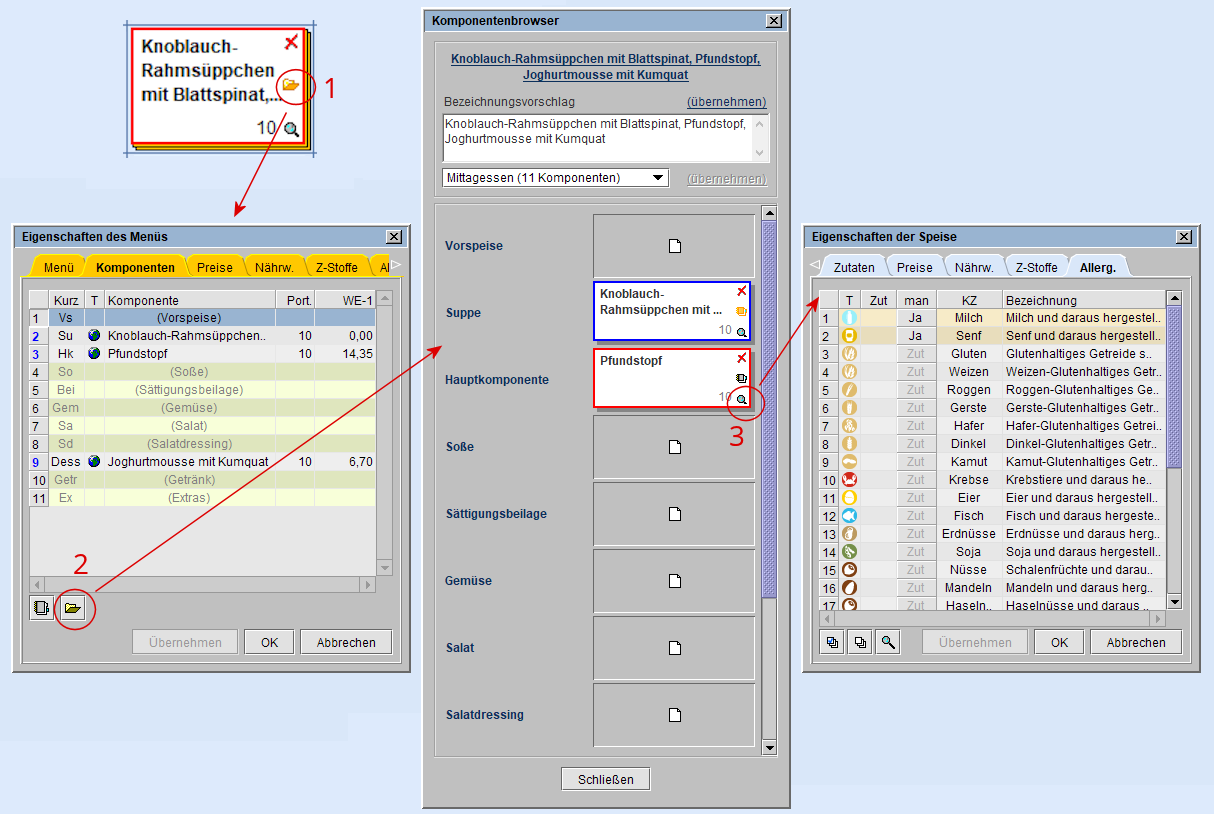Image resolution: width=1214 pixels, height=814 pixels.
Task: Switch to the Preise tab in Eigenschaften des Menüs
Action: 214,267
